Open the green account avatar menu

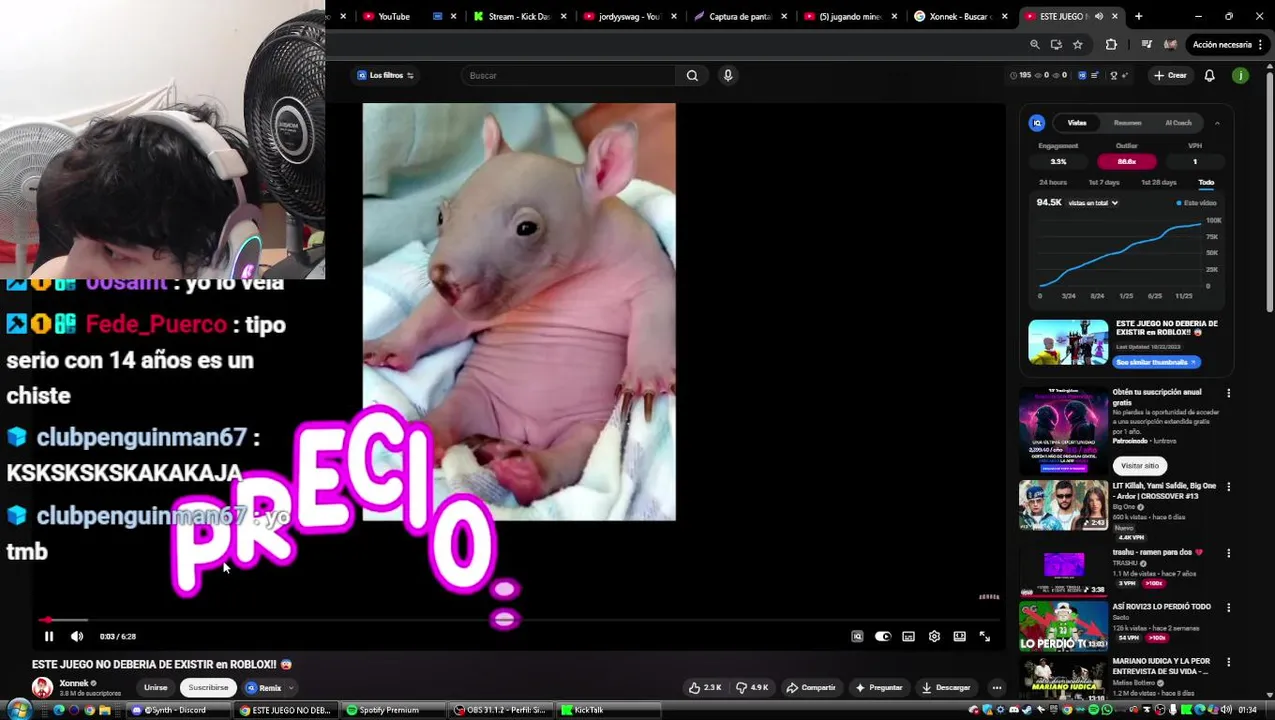point(1240,75)
